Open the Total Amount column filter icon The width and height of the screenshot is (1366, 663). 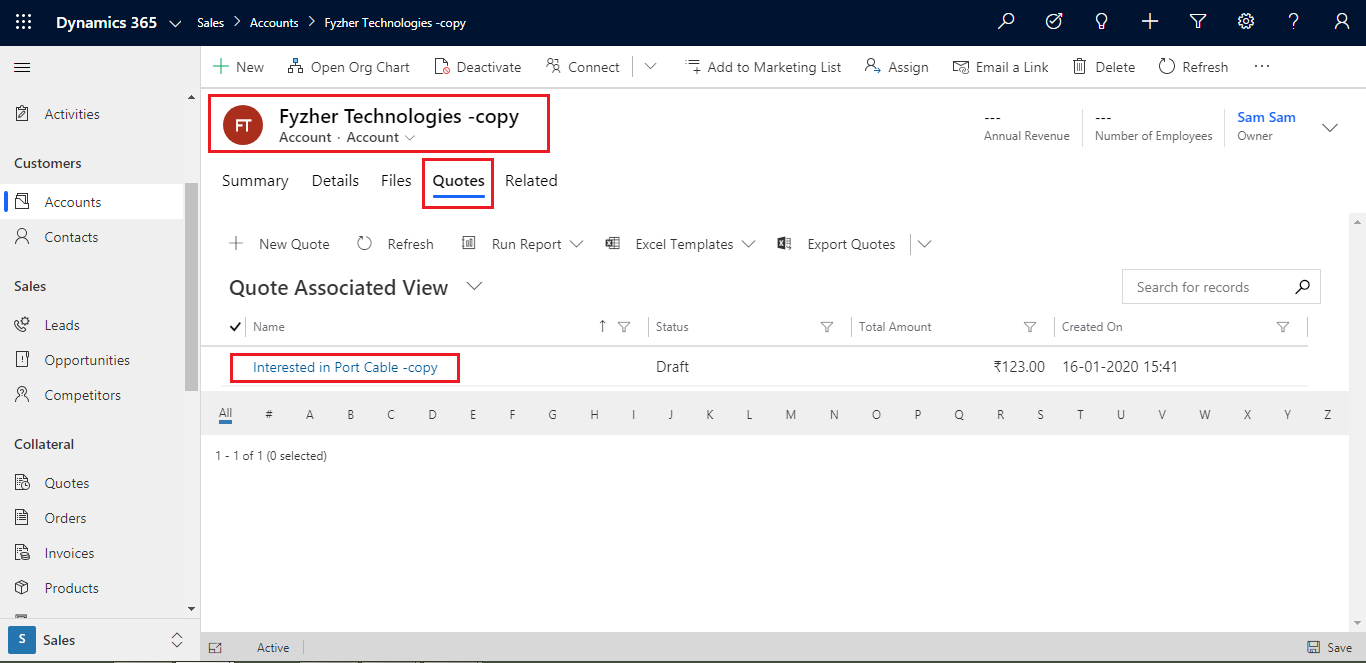click(1030, 327)
